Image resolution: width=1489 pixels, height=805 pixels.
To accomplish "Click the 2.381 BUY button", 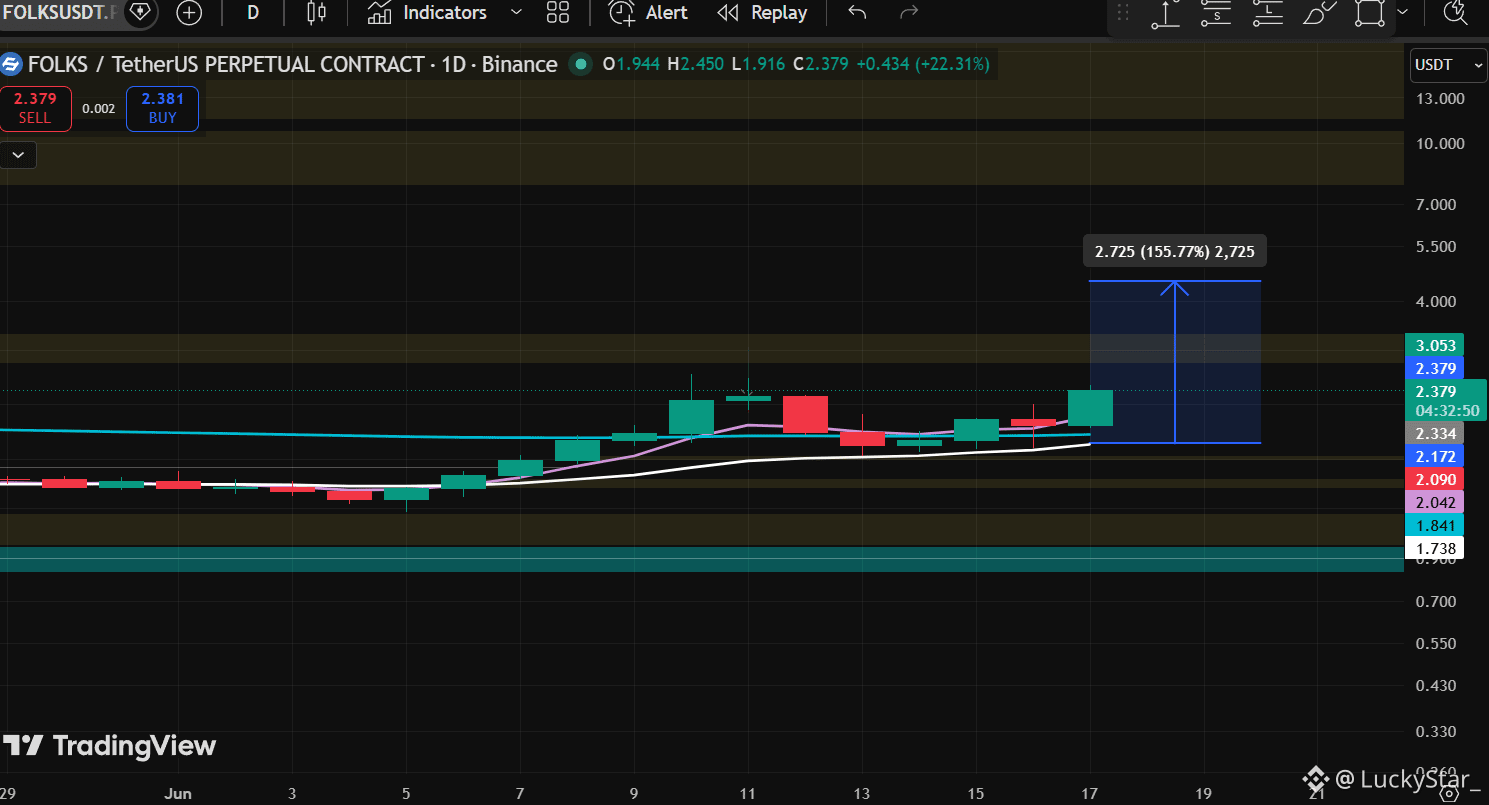I will pyautogui.click(x=162, y=109).
